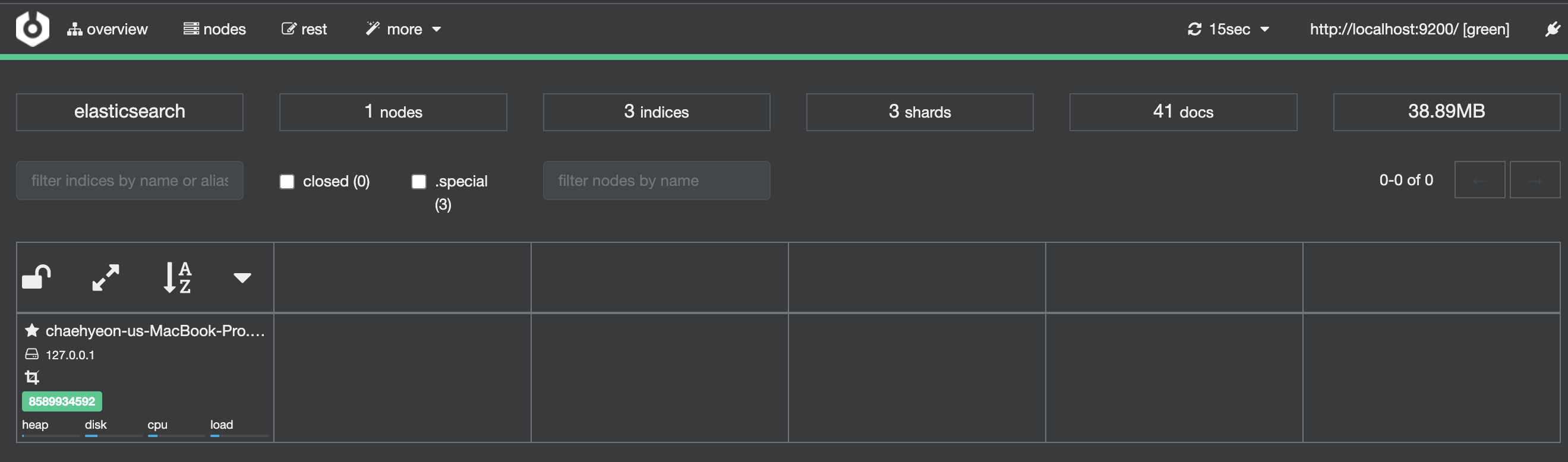Click the plug disconnect icon

click(x=1553, y=29)
